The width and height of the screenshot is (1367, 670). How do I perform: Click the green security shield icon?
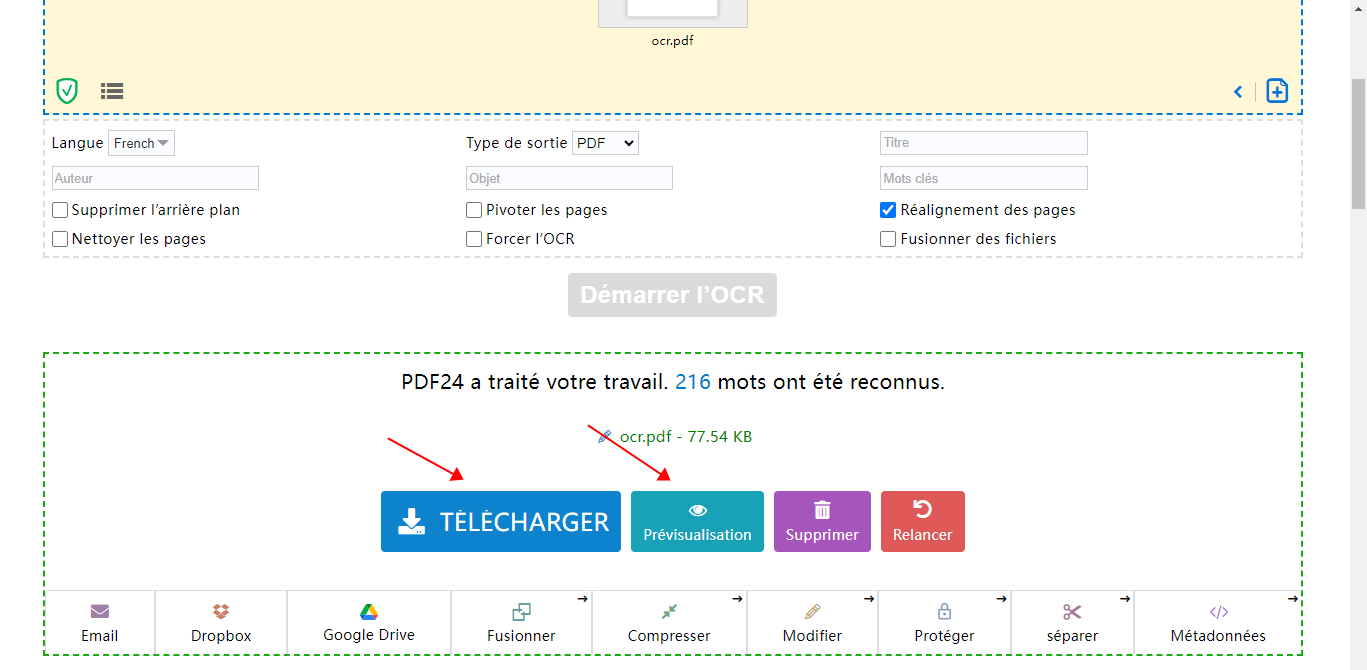(x=67, y=91)
